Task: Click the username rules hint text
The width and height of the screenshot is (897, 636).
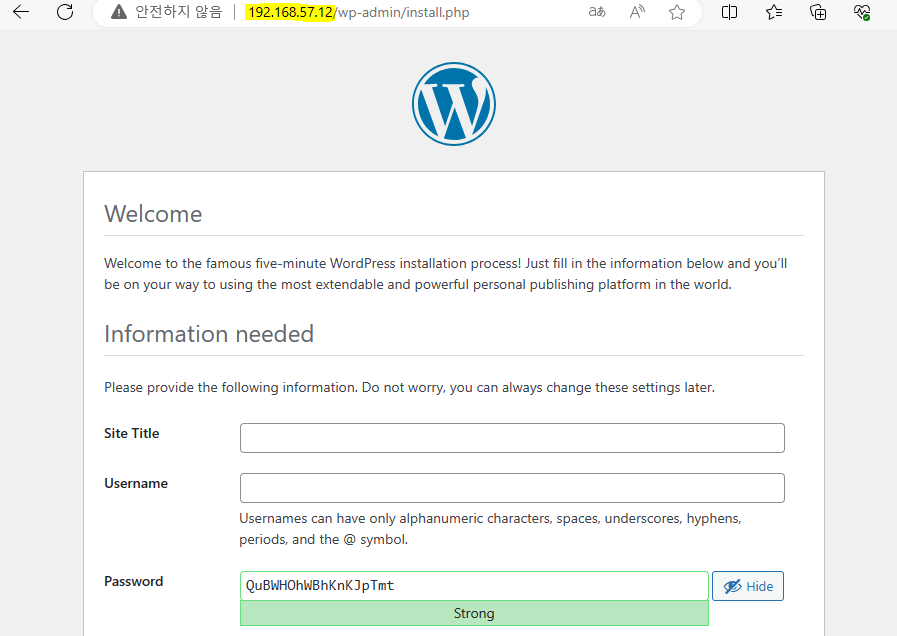Action: (x=490, y=529)
